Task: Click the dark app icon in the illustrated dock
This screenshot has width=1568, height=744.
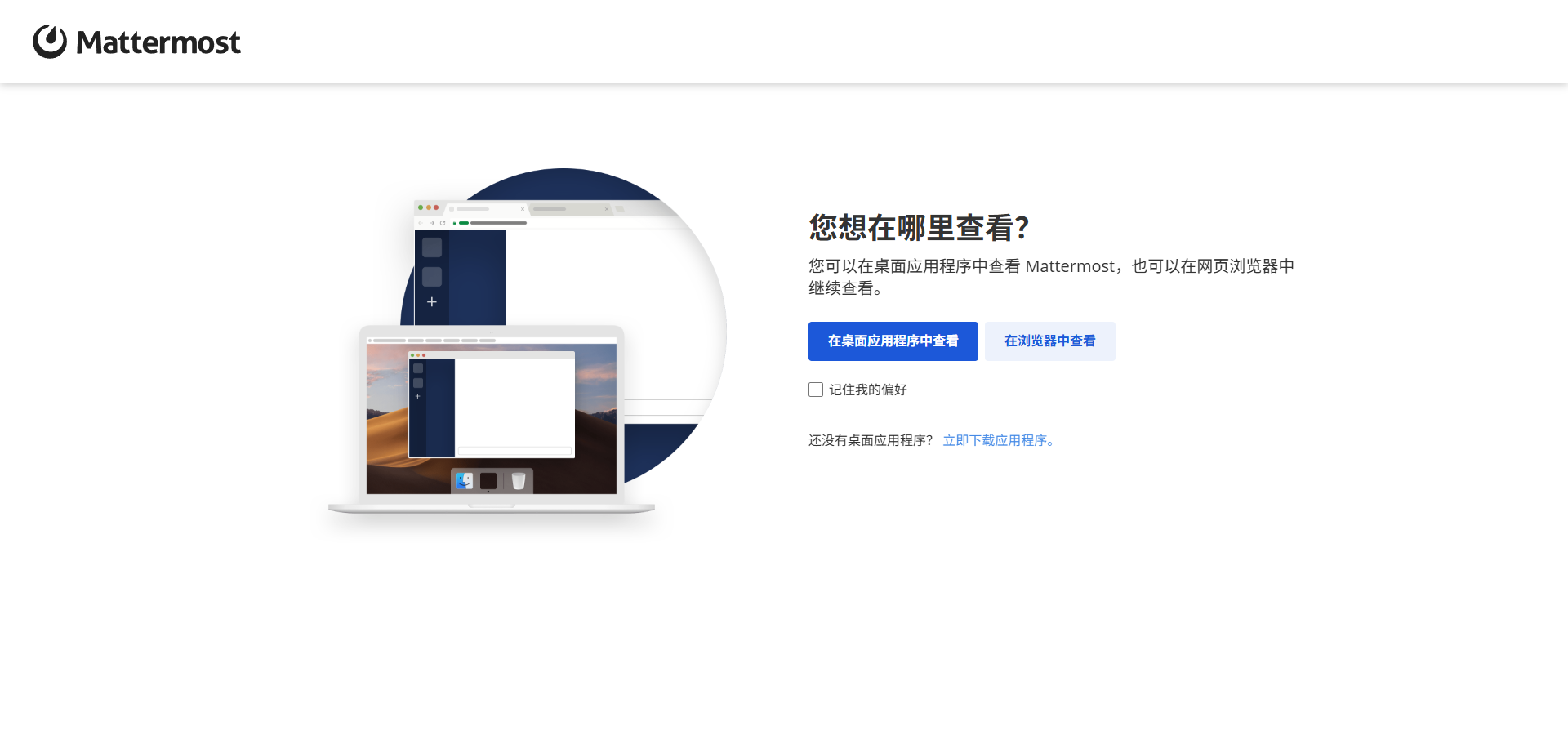Action: pos(488,481)
